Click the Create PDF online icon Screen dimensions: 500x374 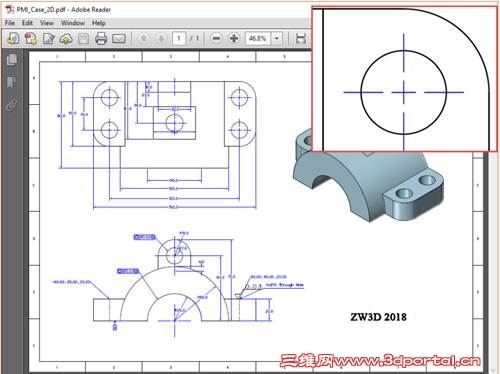[31, 39]
